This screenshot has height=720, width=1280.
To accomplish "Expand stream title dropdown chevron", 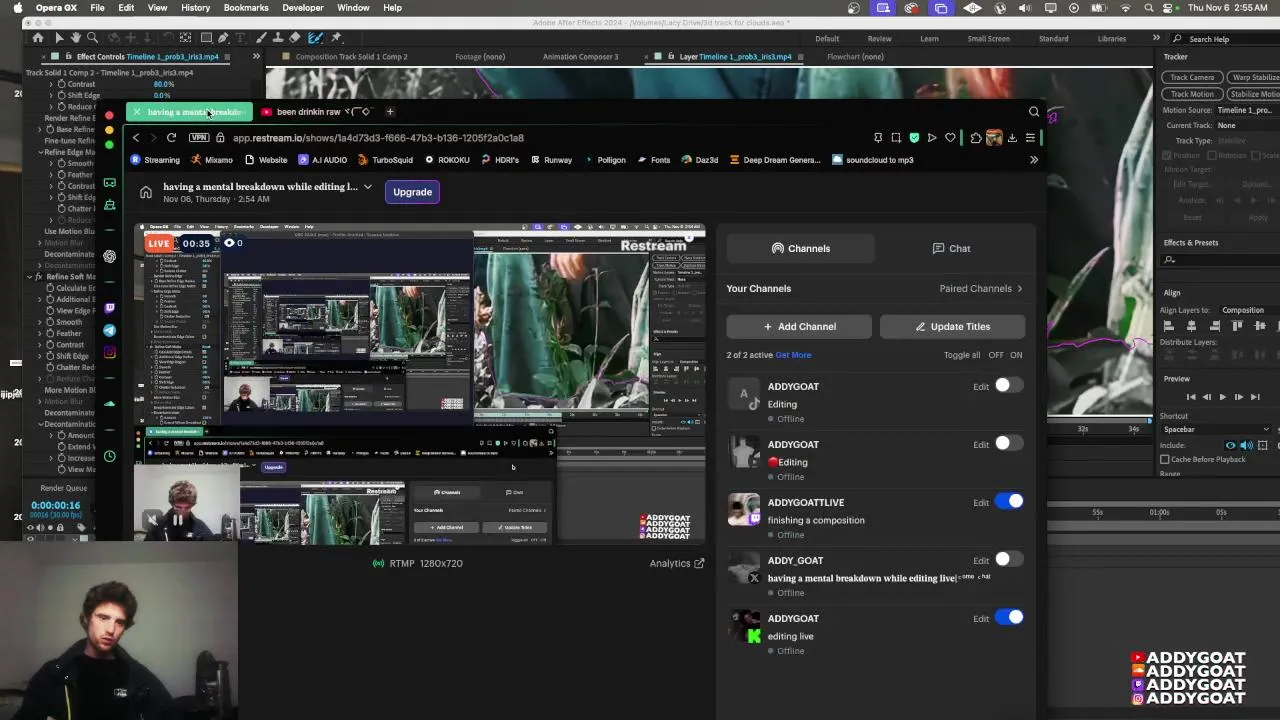I will [x=368, y=187].
